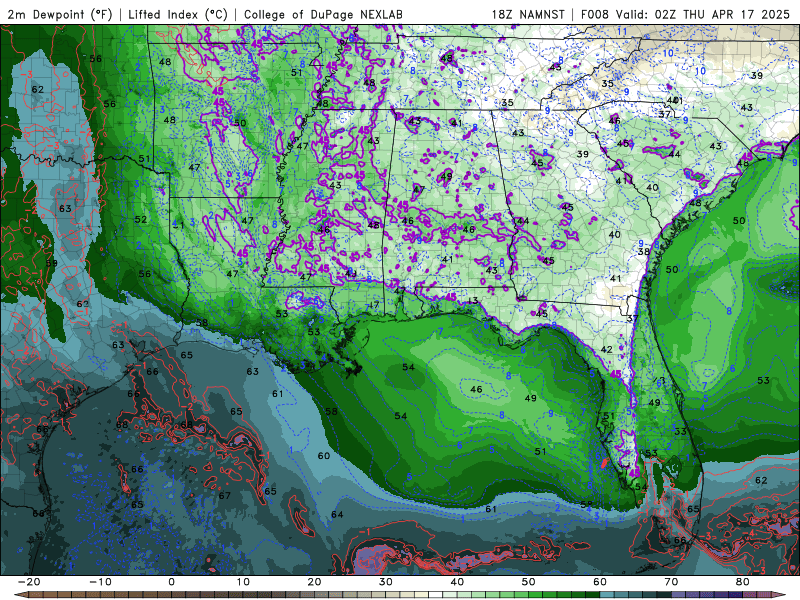
Task: Click the "2m Dewpoint (°F)" title text
Action: point(60,14)
